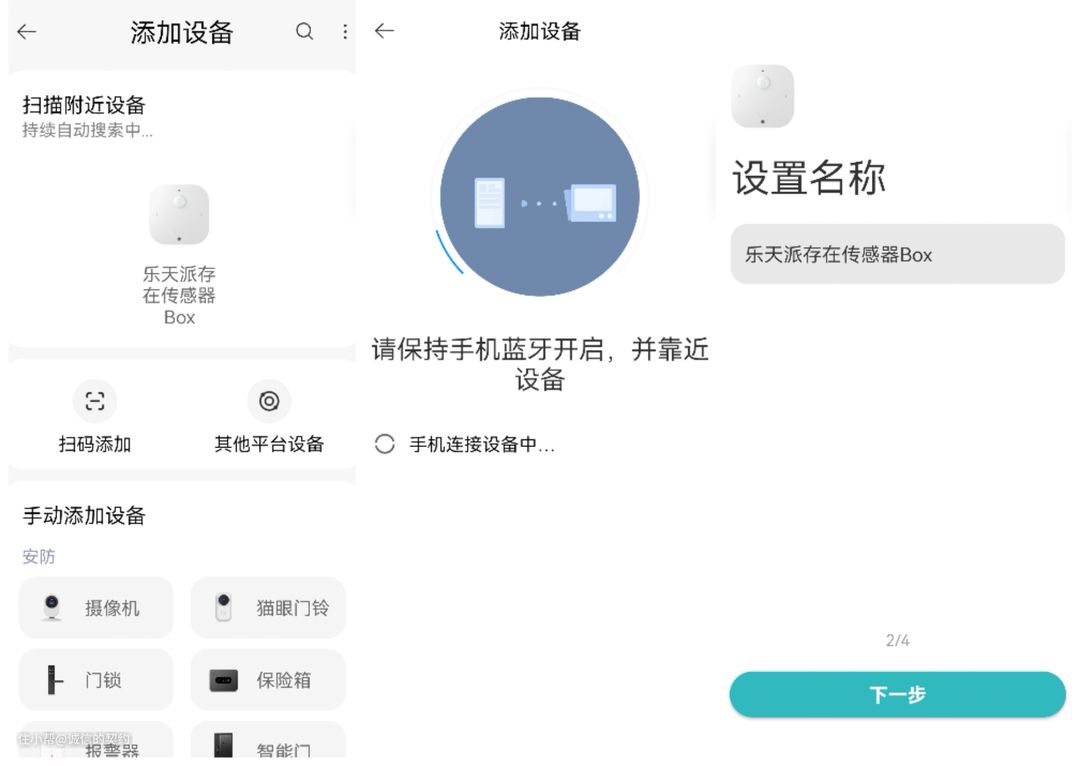Edit the device name input field
The height and width of the screenshot is (766, 1080).
(x=897, y=254)
